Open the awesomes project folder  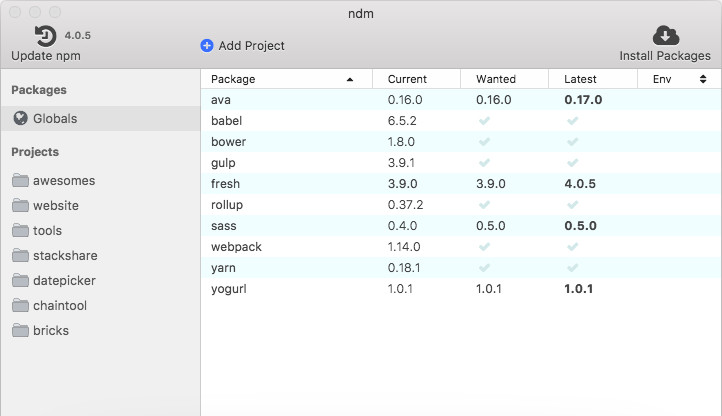(x=63, y=181)
